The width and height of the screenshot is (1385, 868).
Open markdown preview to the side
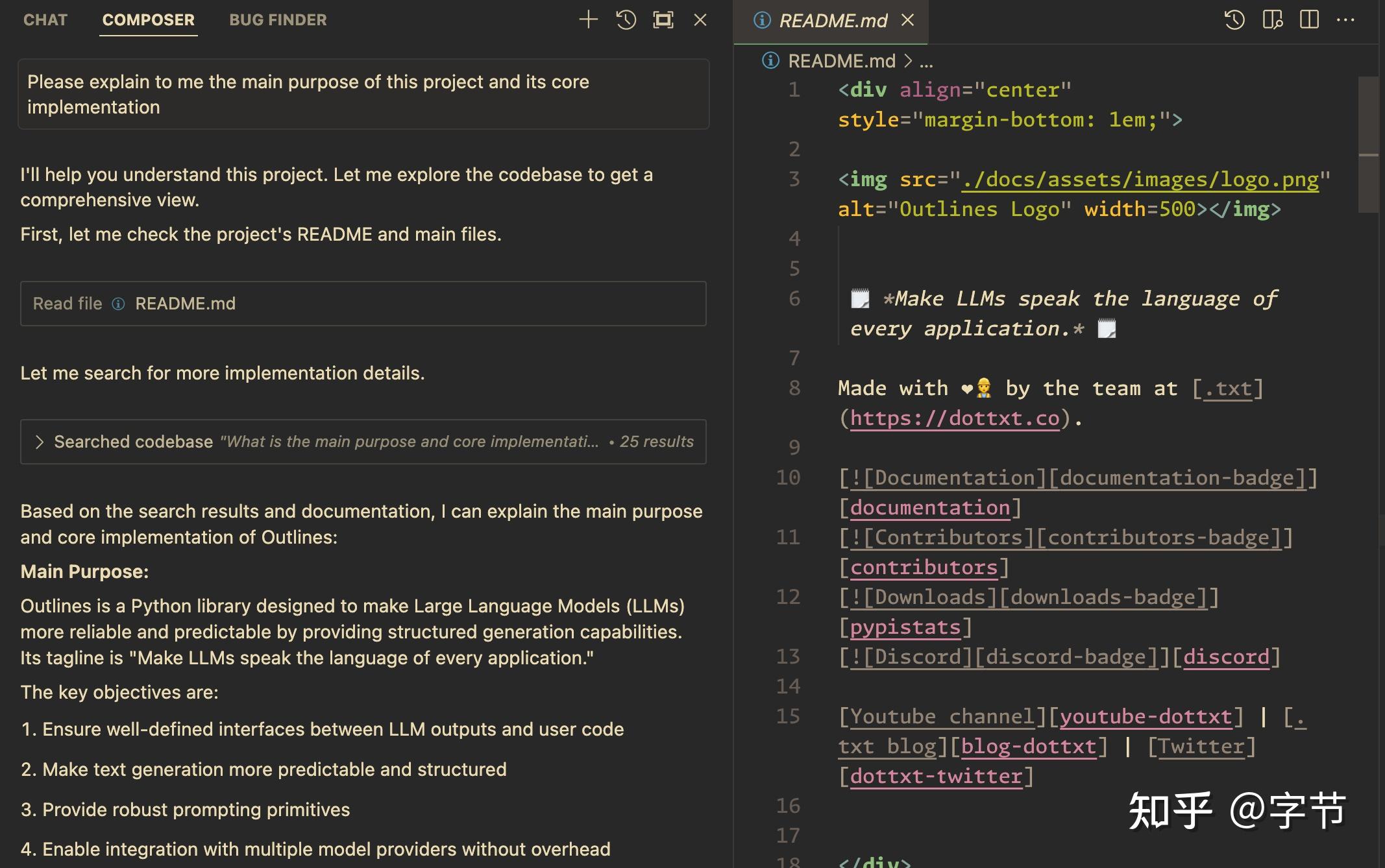pyautogui.click(x=1272, y=19)
